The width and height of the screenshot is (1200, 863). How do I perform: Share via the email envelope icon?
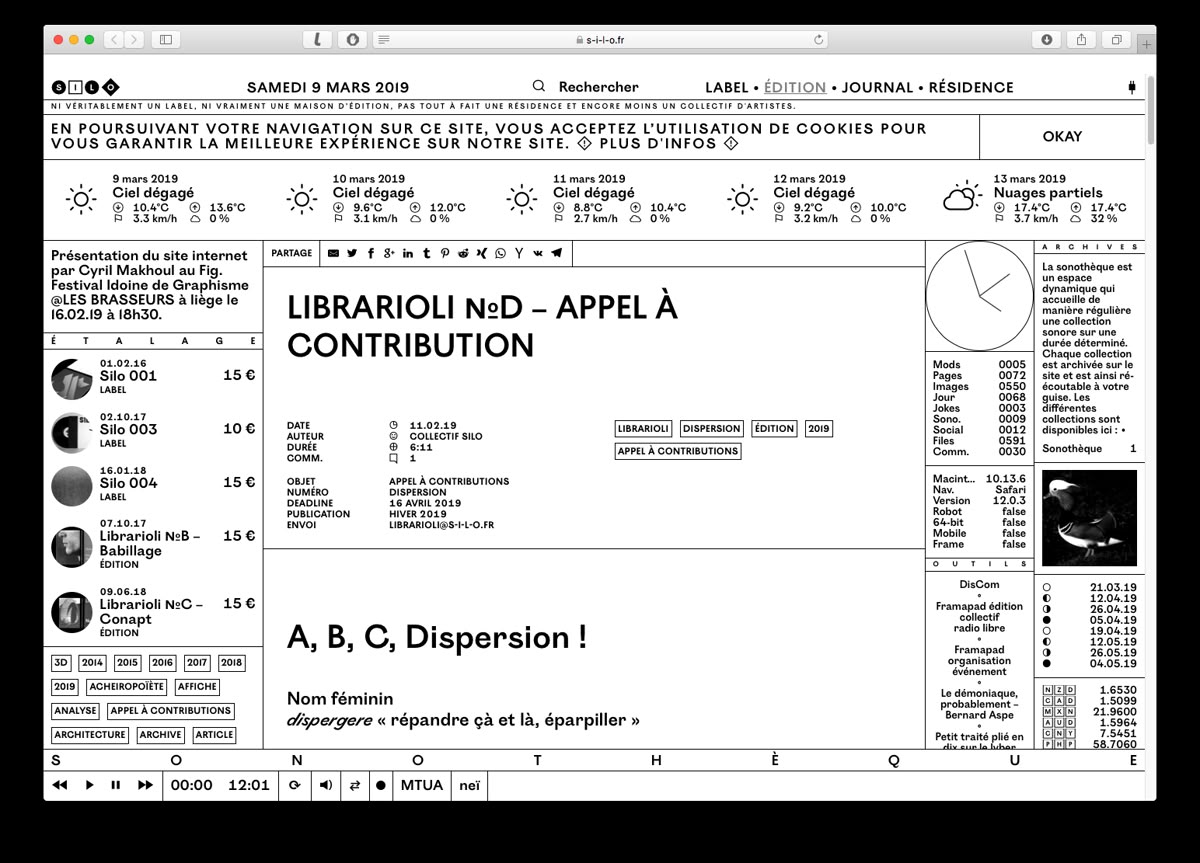click(333, 253)
